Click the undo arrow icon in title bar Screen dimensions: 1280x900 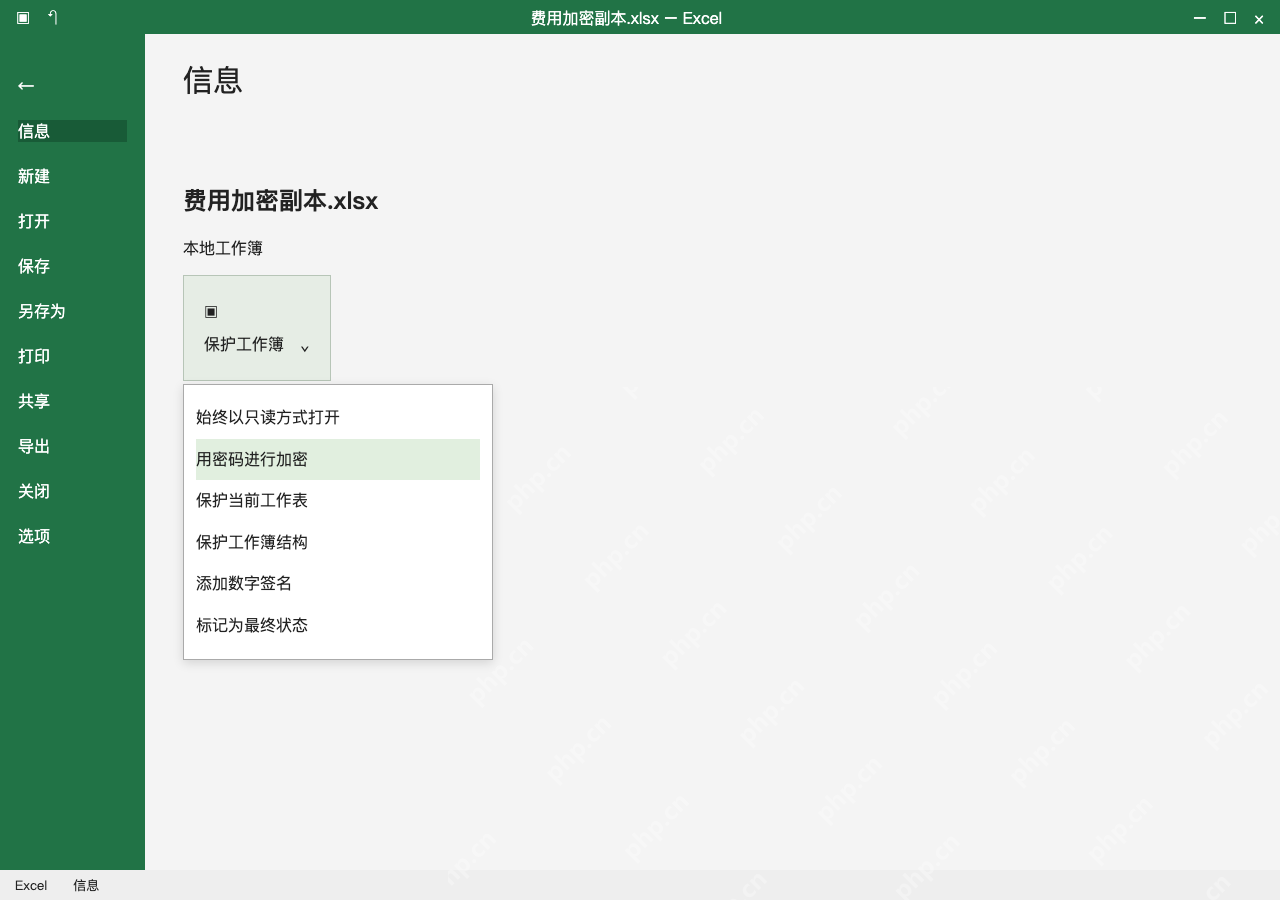(x=53, y=17)
